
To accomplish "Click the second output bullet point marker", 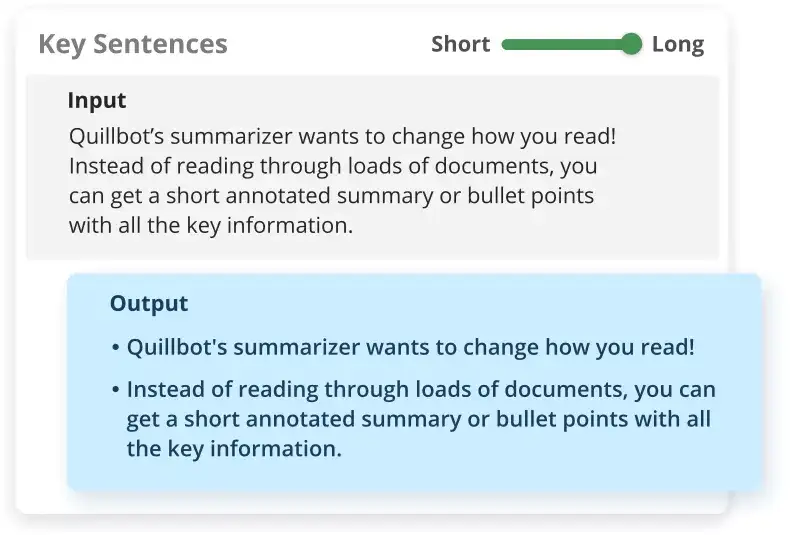I will 116,390.
